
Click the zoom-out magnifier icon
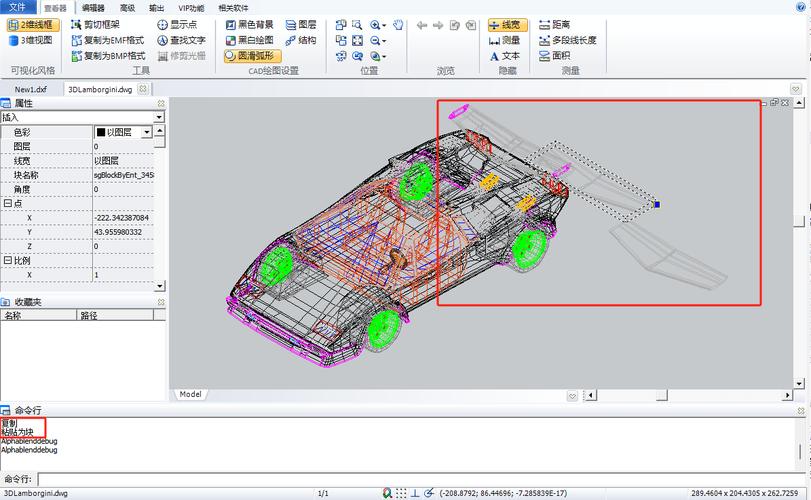click(x=375, y=40)
